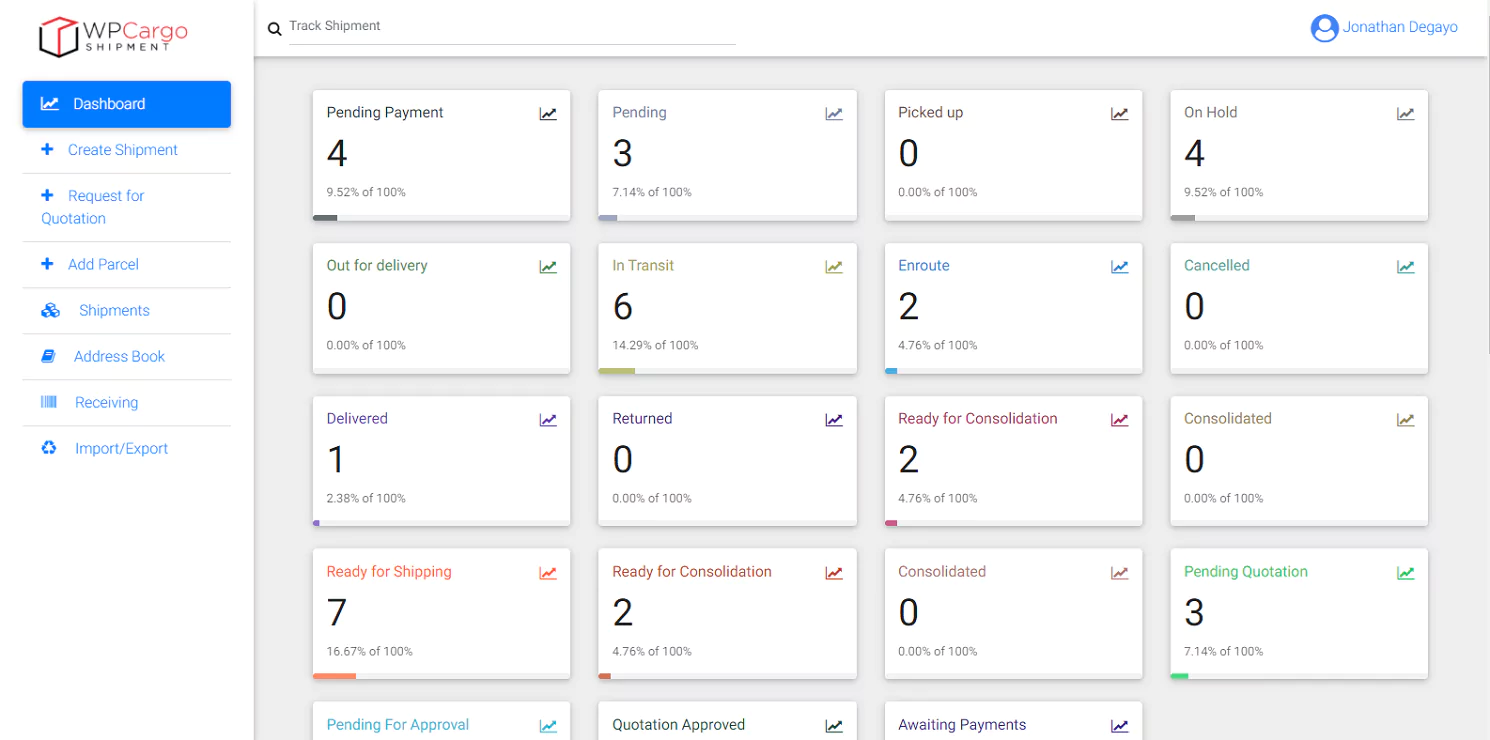Click the chart icon on Delivered card
This screenshot has height=740, width=1490.
coord(548,420)
